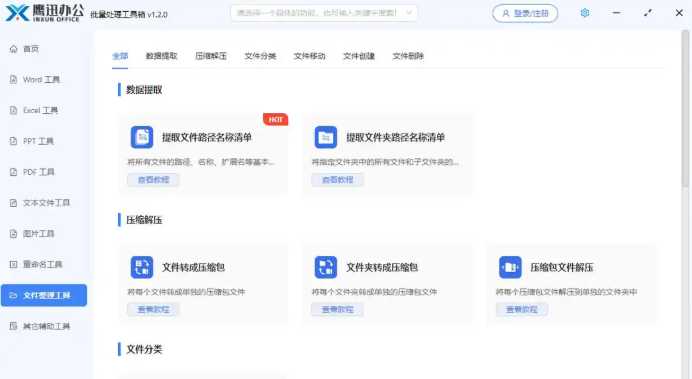Click the vertical scrollbar thumb
This screenshot has height=379, width=692.
tap(685, 108)
